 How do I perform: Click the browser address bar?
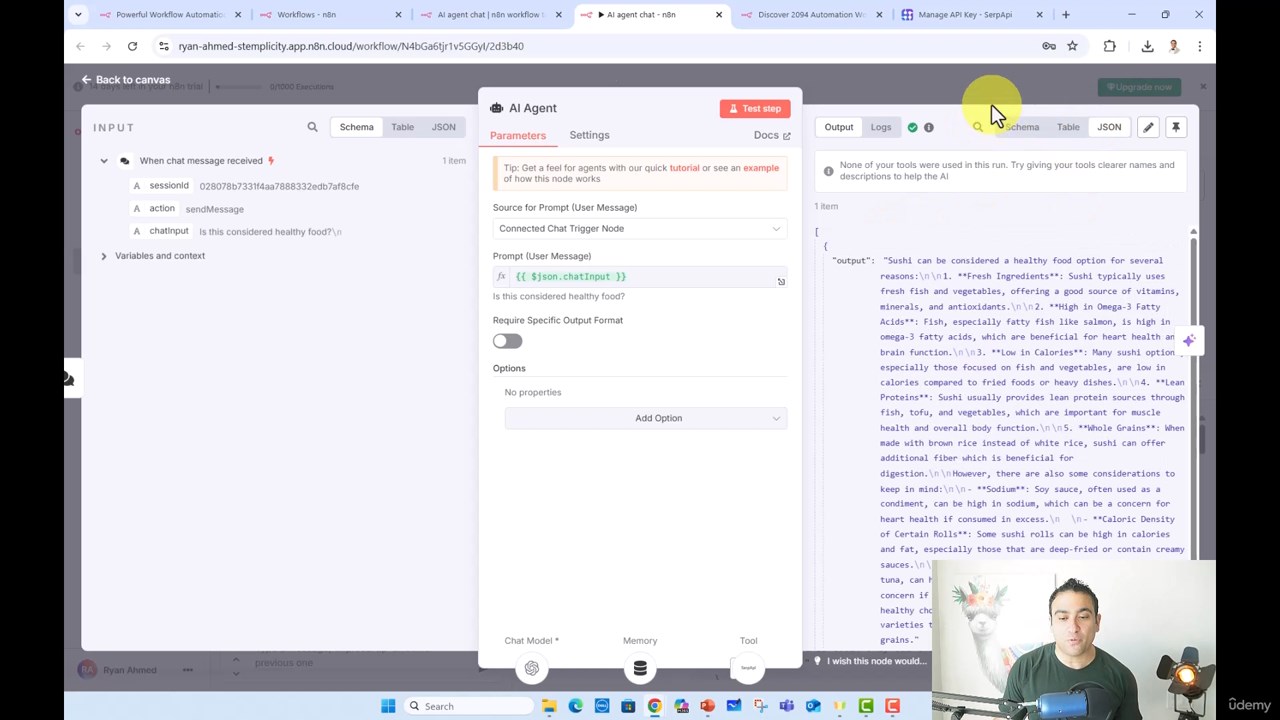click(600, 46)
